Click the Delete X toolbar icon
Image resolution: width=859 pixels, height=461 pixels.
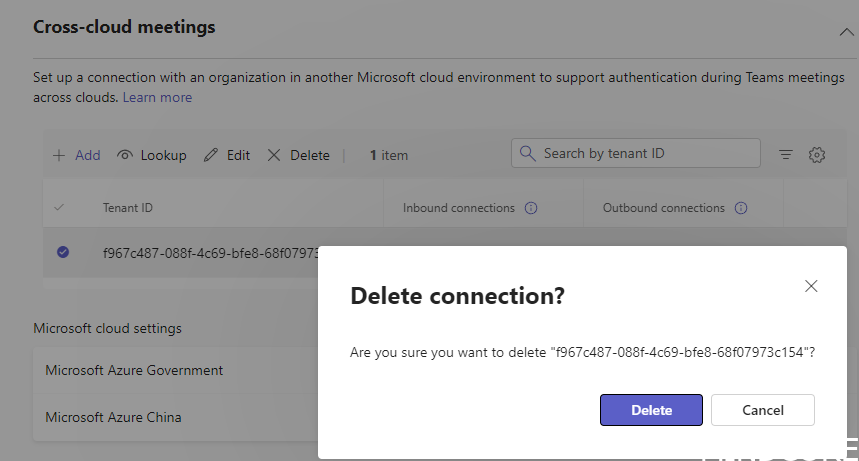(273, 155)
